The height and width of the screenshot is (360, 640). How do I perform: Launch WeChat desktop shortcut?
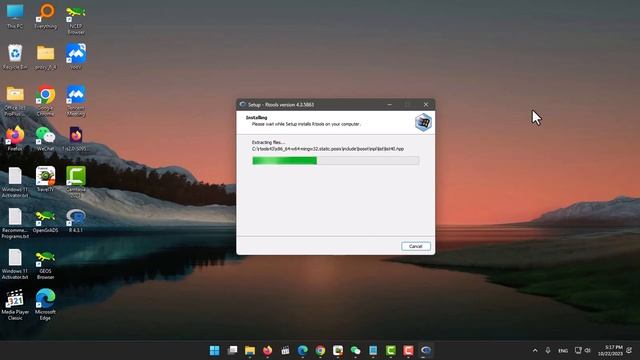(x=45, y=139)
